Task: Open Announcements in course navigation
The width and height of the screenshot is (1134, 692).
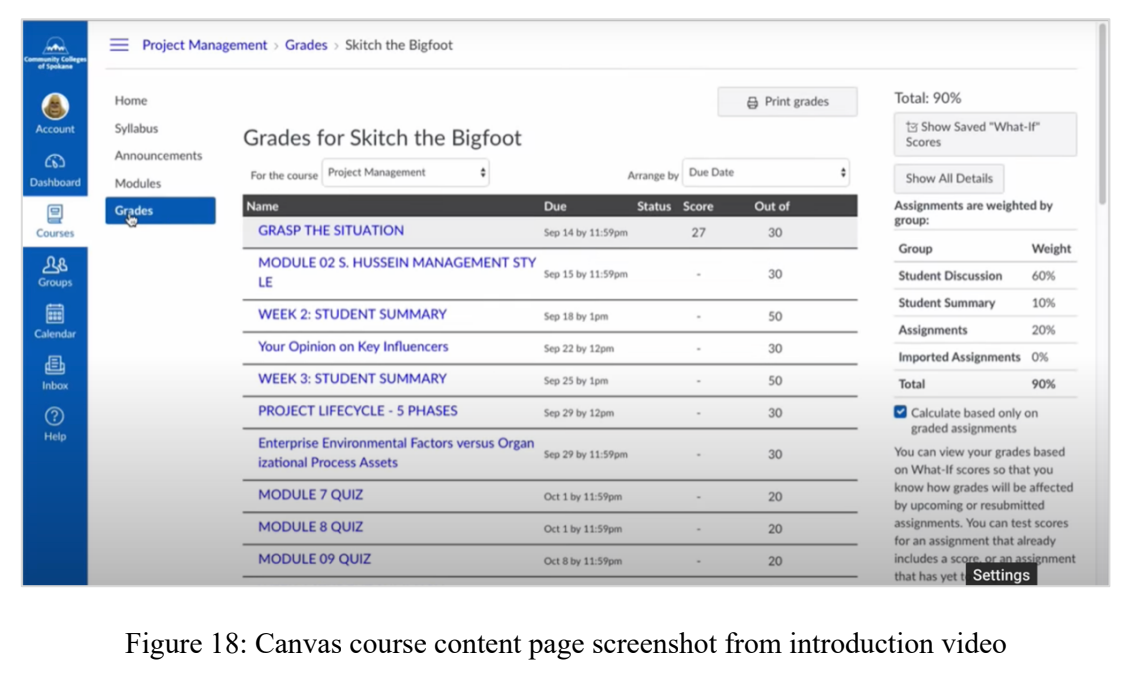Action: point(158,155)
